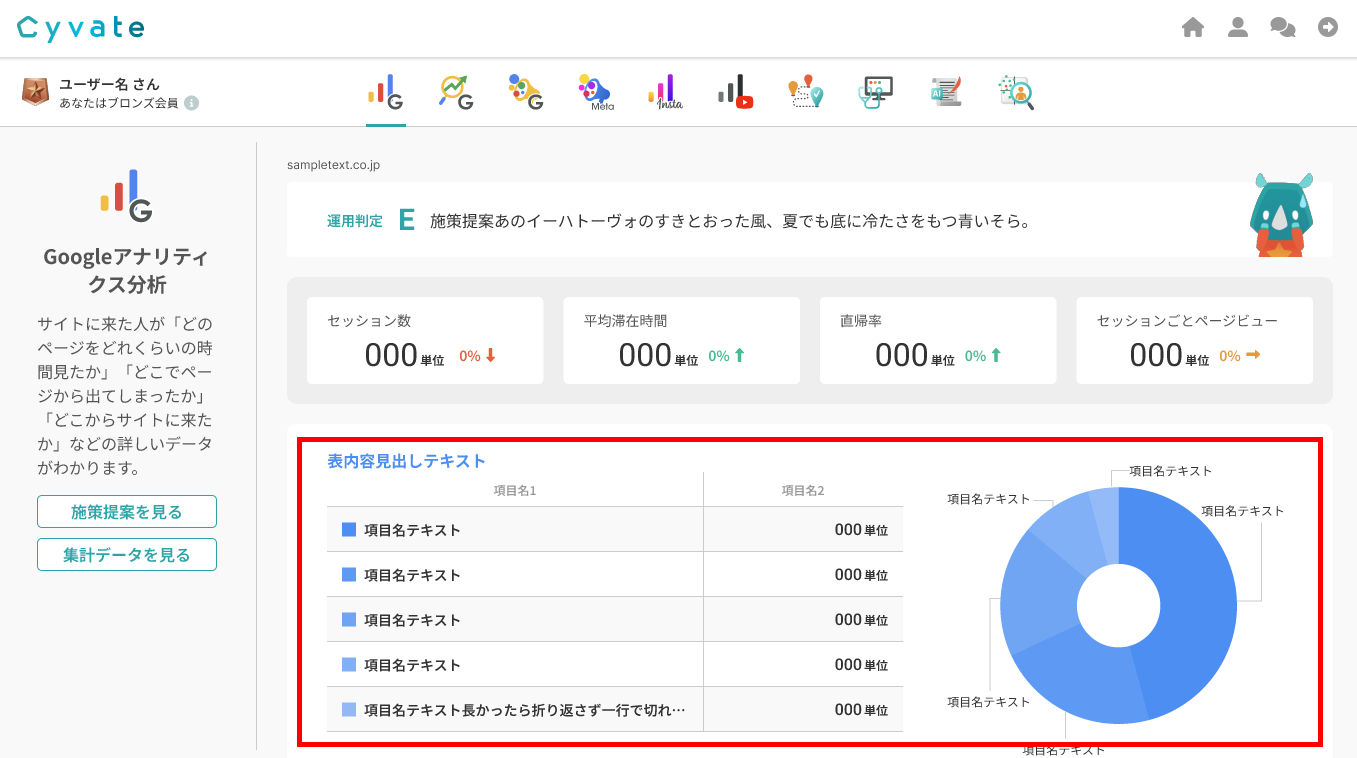The width and height of the screenshot is (1357, 758).
Task: Switch to the Insta analytics tab
Action: click(x=665, y=92)
